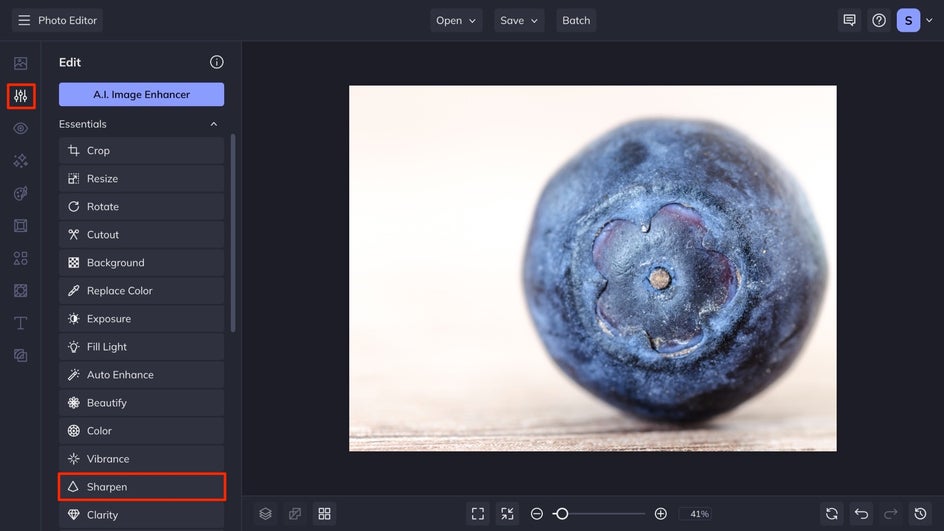The width and height of the screenshot is (944, 531).
Task: Open the Frames sidebar section
Action: [21, 226]
